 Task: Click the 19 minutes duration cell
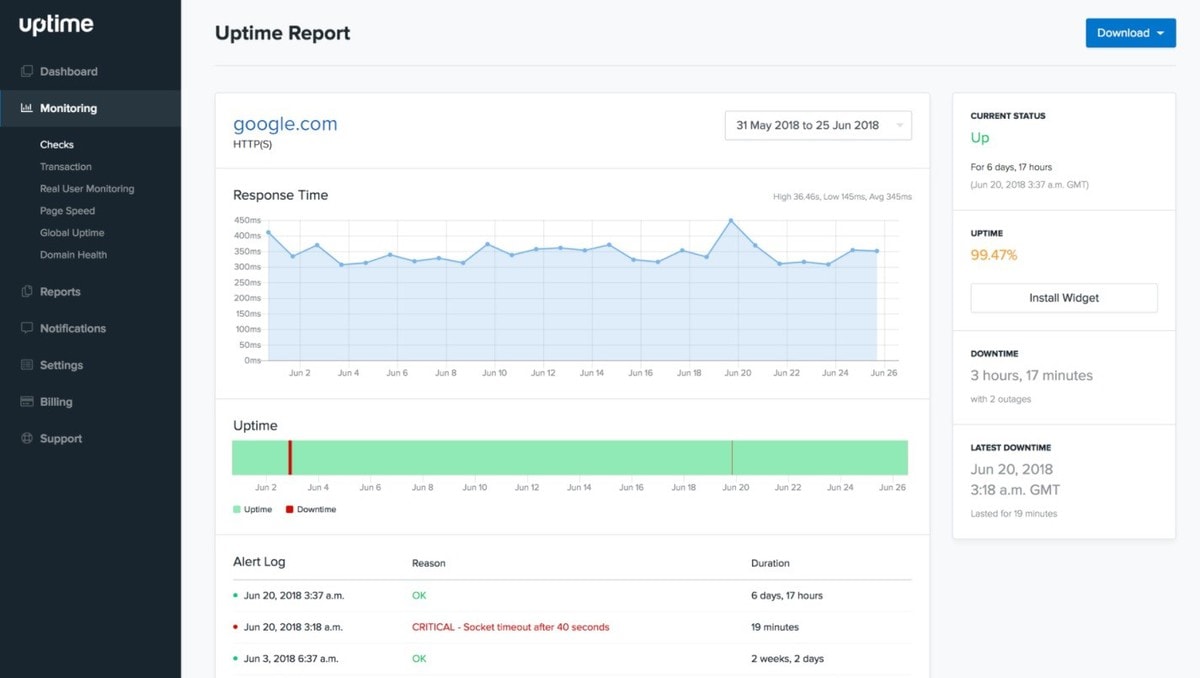tap(775, 628)
